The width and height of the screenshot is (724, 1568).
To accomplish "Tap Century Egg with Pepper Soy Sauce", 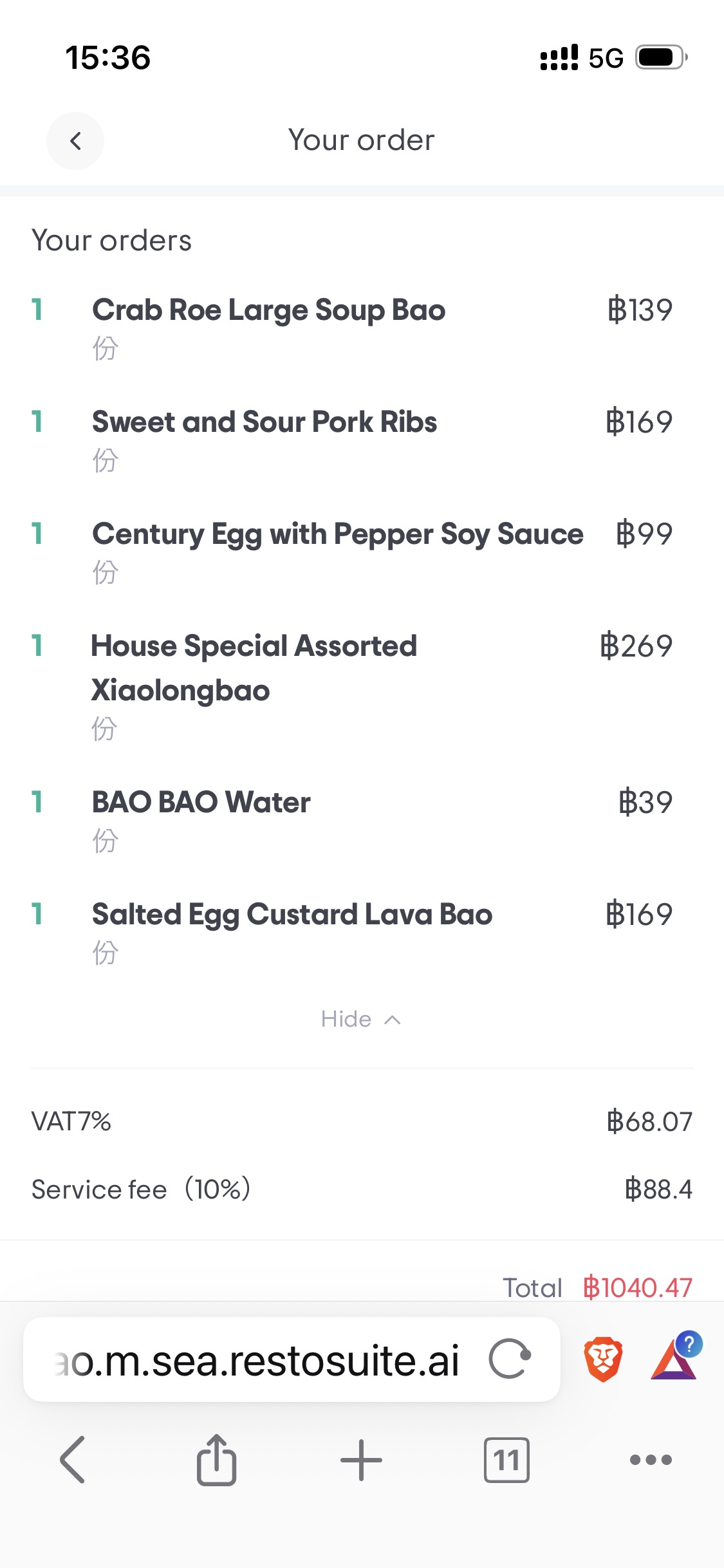I will click(x=337, y=534).
